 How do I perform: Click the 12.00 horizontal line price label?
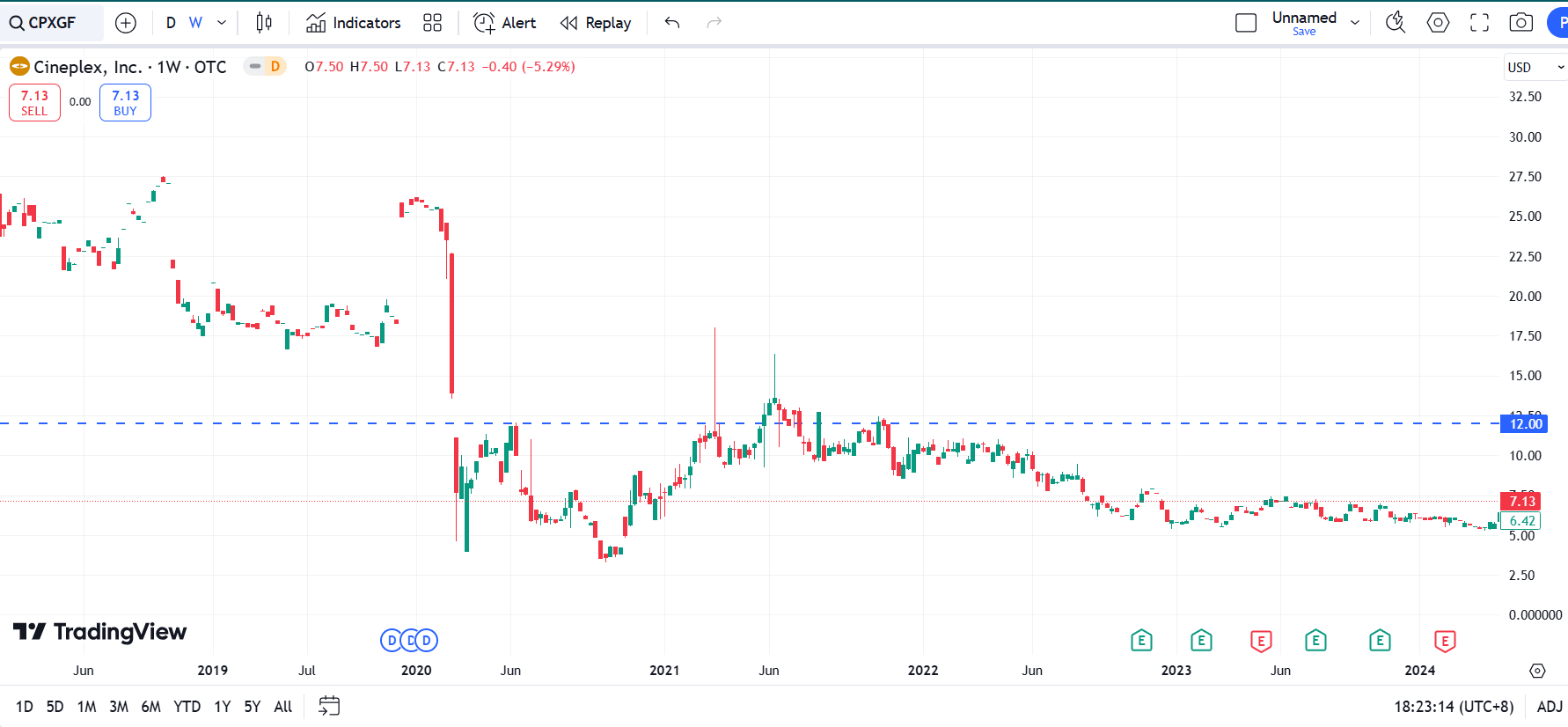tap(1525, 424)
